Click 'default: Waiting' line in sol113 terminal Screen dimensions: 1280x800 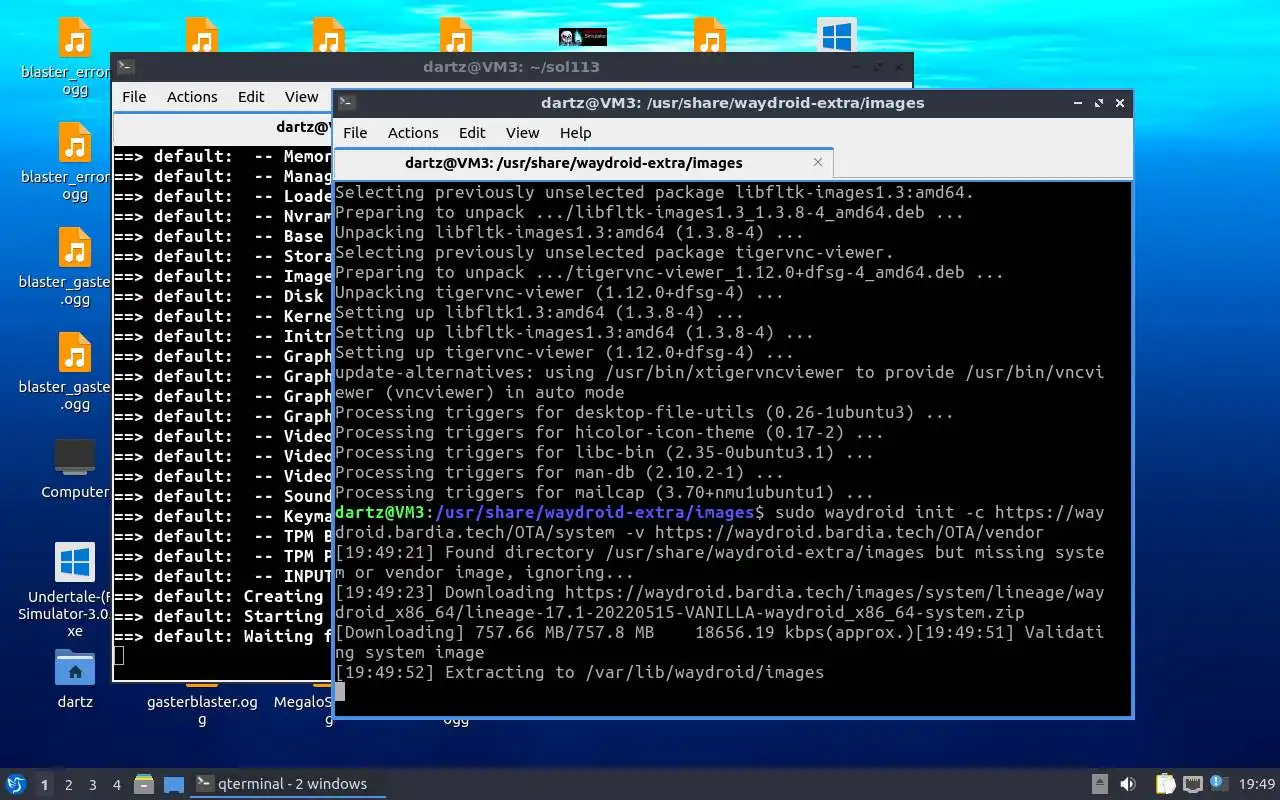223,636
